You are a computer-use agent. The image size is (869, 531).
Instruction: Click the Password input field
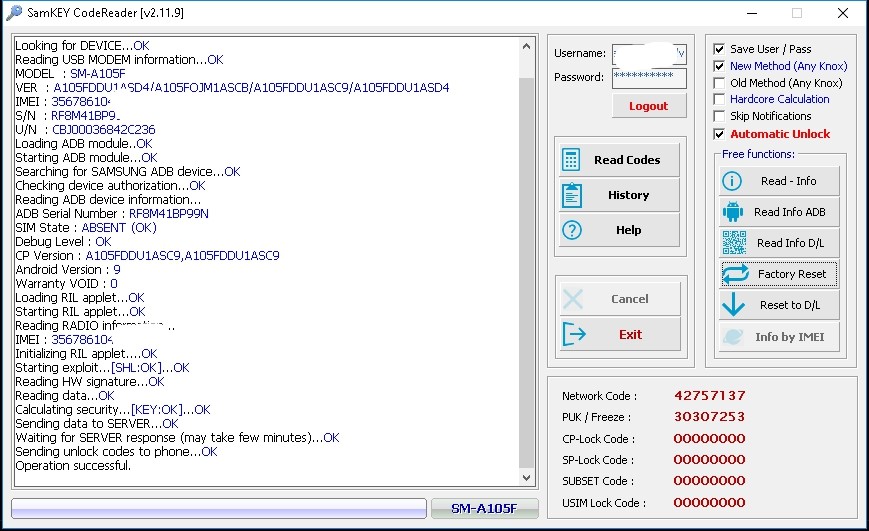649,78
